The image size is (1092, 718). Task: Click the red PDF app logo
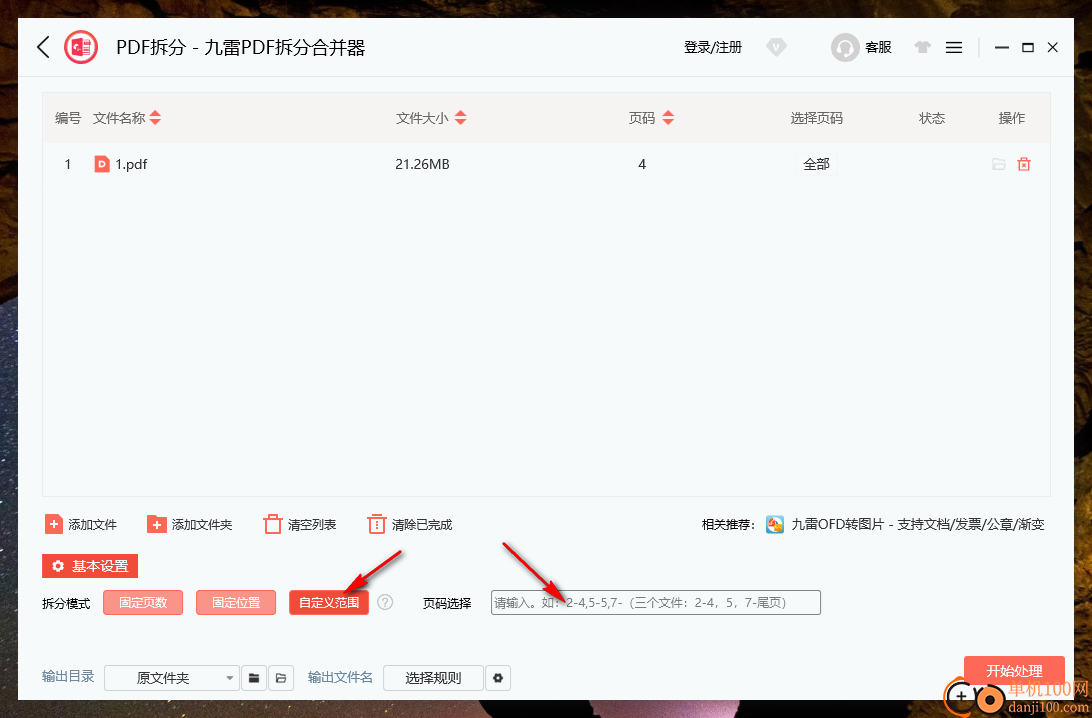tap(81, 47)
